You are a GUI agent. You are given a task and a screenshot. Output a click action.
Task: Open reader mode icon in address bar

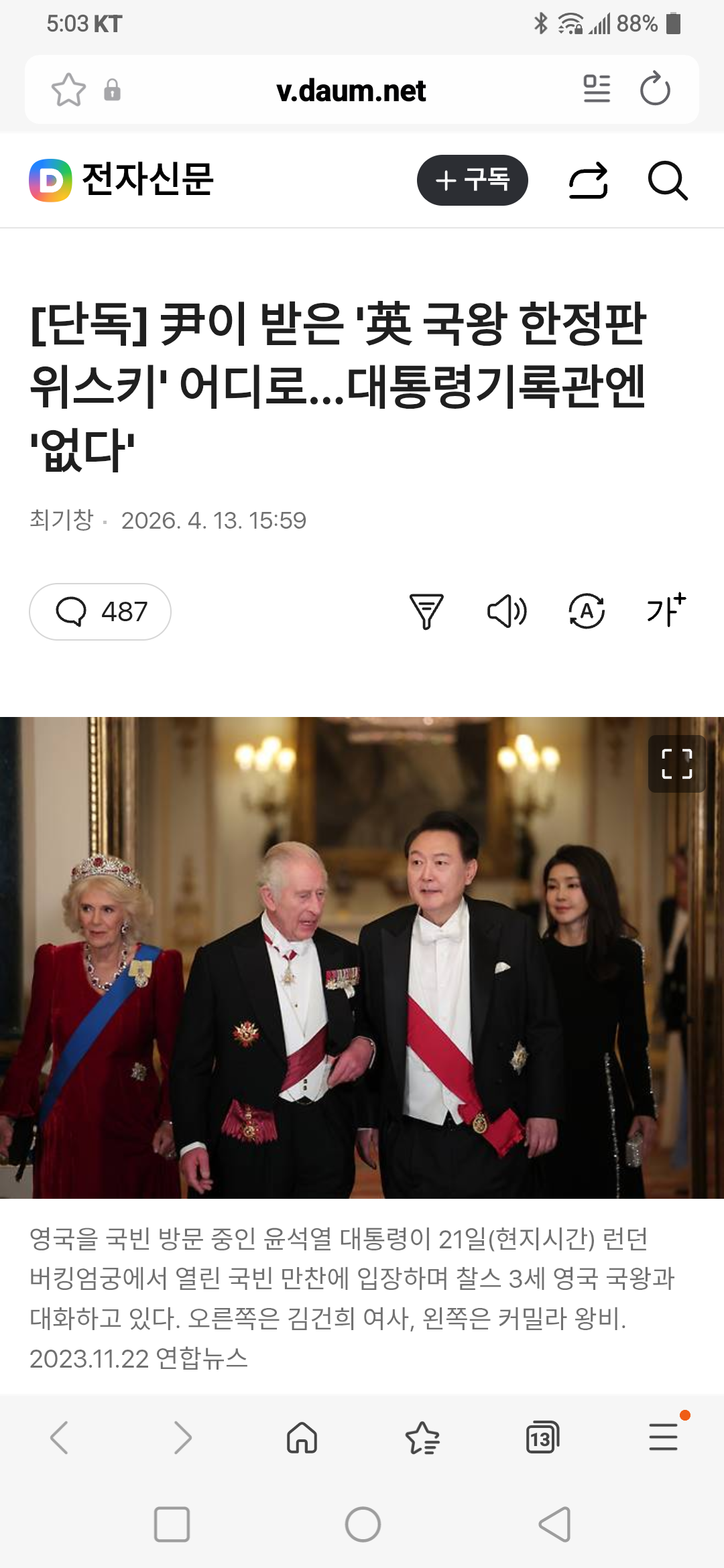(x=597, y=89)
